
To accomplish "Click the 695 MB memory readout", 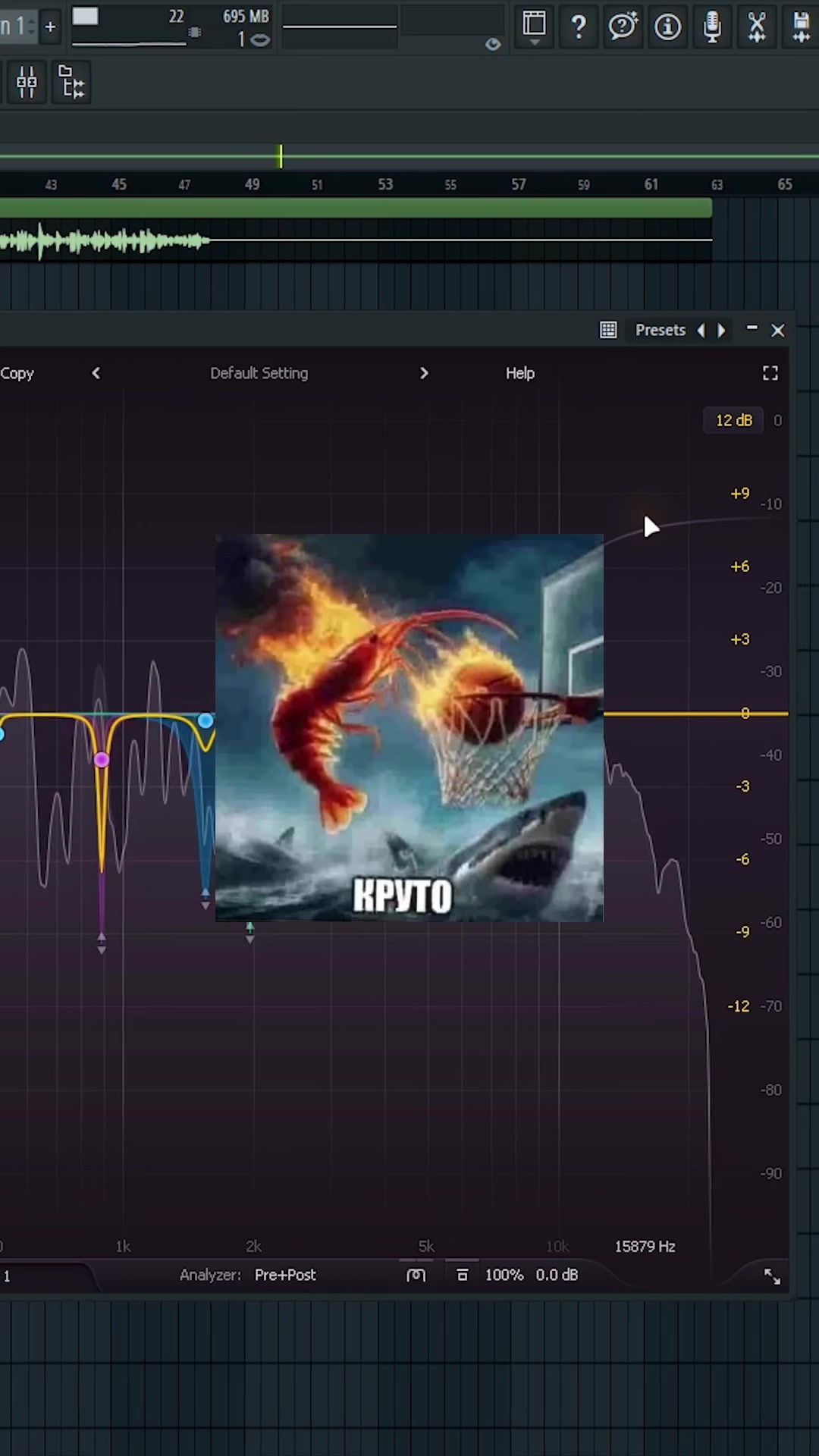I will [x=246, y=16].
